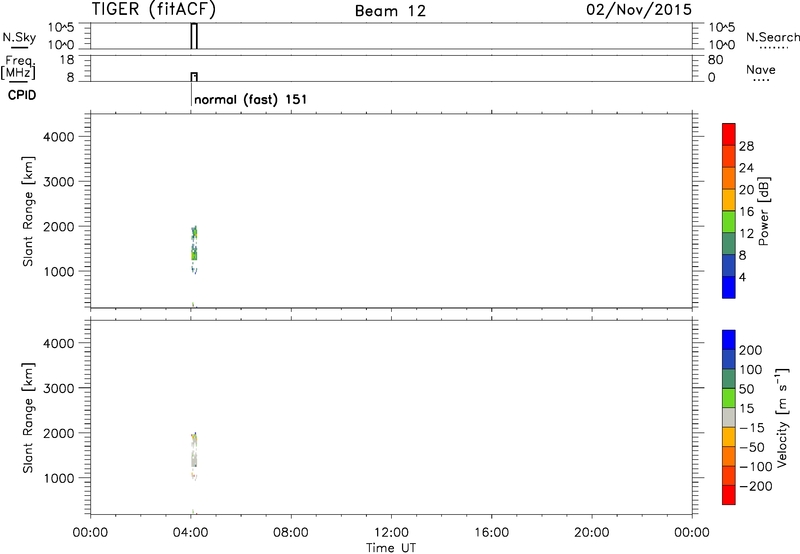The height and width of the screenshot is (554, 800).
Task: Click the 'Velocity [m s-1]' colorbar label
Action: click(782, 417)
